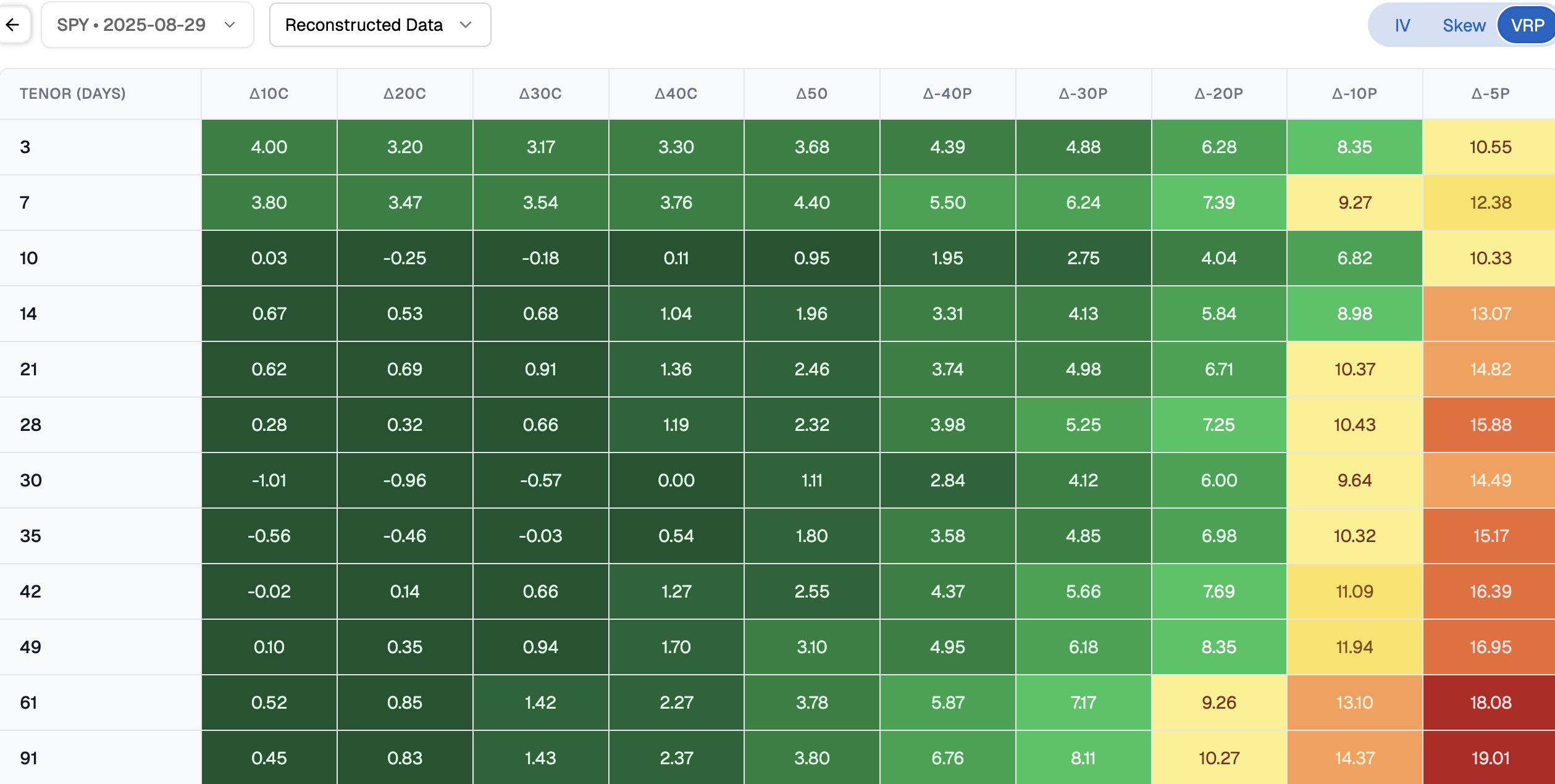The image size is (1555, 784).
Task: Click the 18.08 cell in row 61
Action: (1490, 702)
